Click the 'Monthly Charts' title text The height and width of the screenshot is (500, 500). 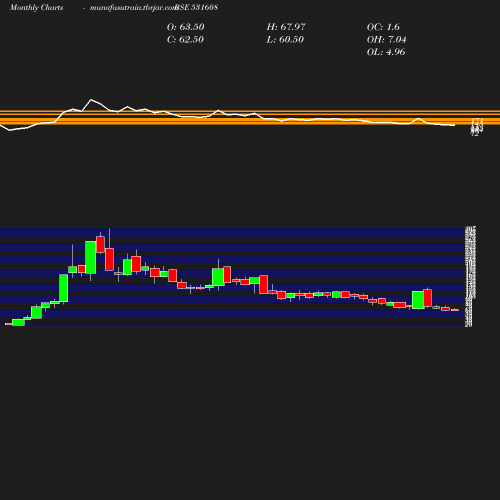click(x=37, y=8)
